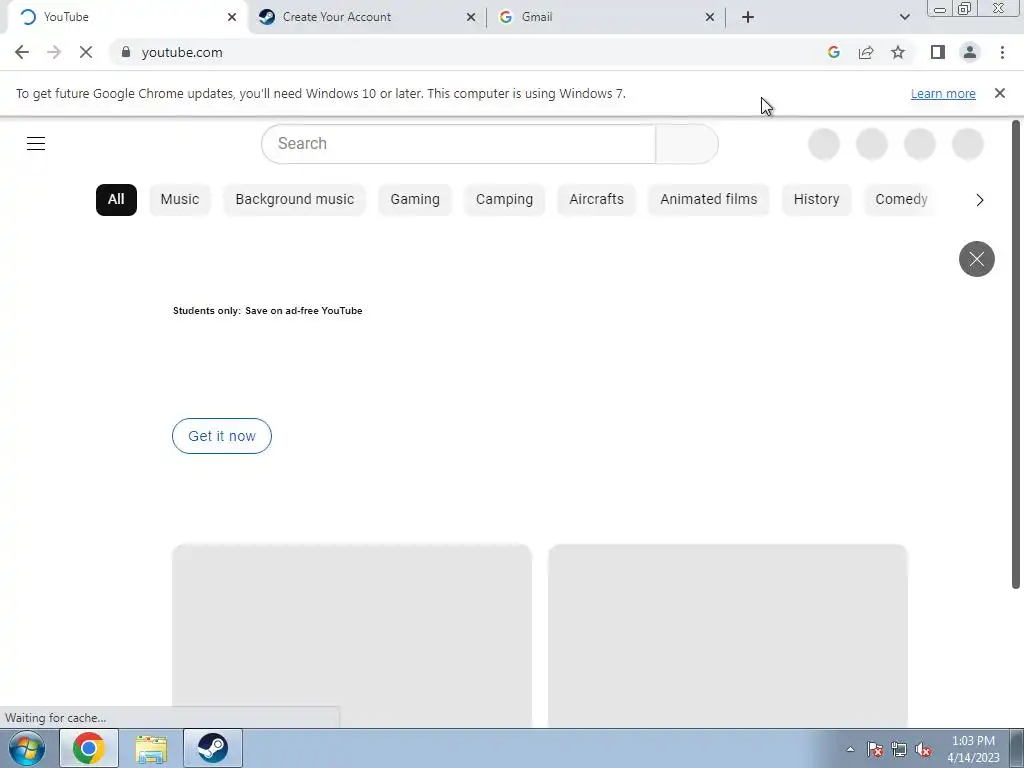
Task: Choose the Camping chip
Action: pos(504,199)
